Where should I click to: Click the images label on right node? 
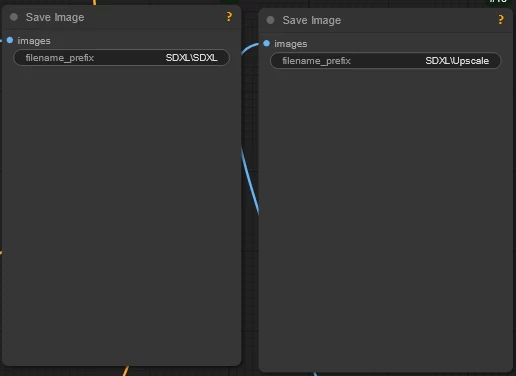pos(291,44)
